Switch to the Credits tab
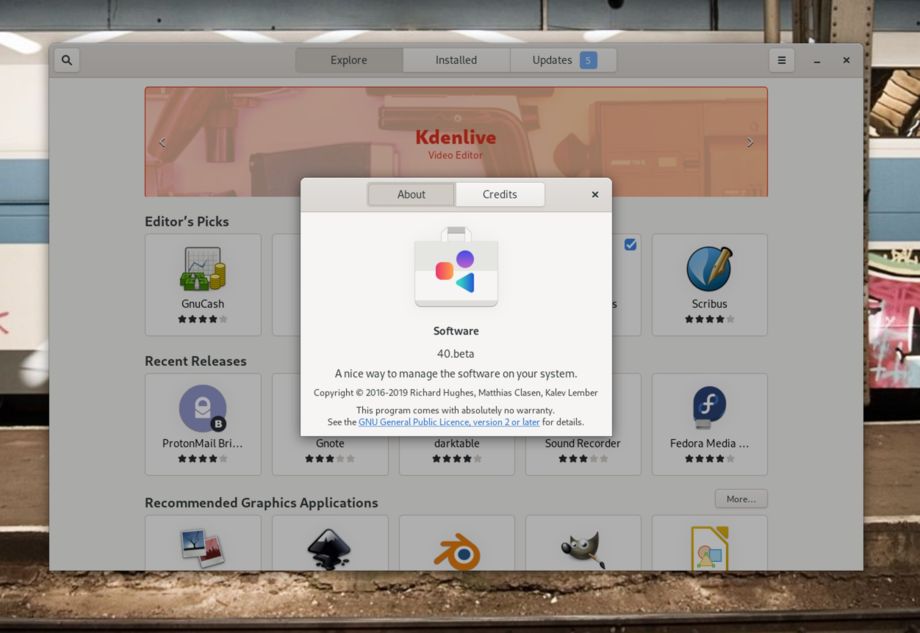The width and height of the screenshot is (920, 633). point(500,194)
